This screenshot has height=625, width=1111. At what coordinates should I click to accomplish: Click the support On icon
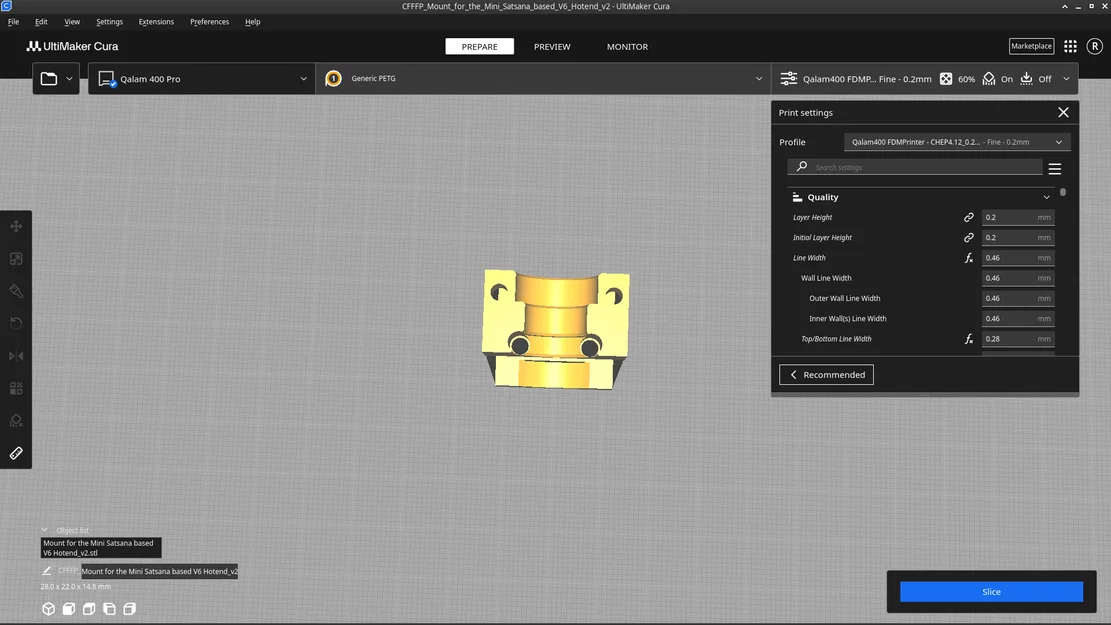[989, 79]
